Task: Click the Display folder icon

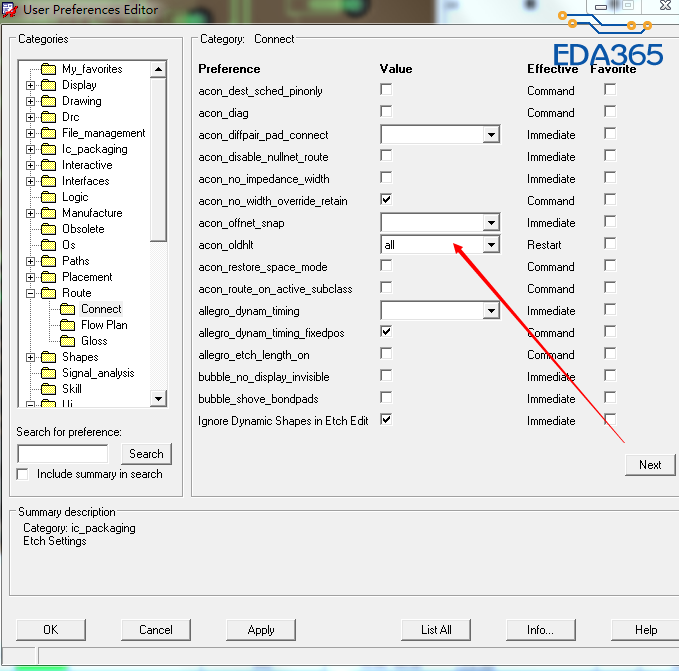Action: pos(48,85)
